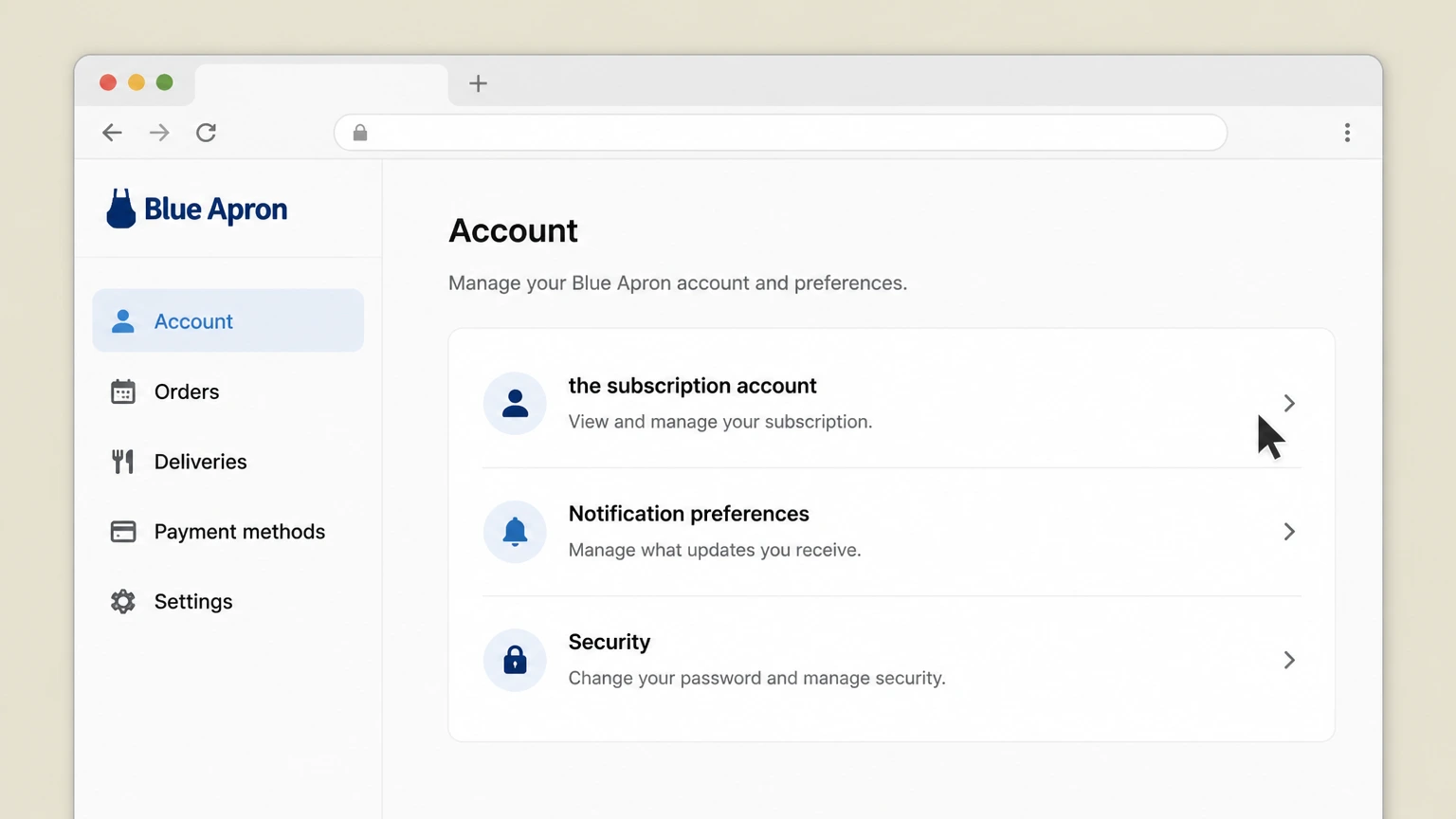
Task: Click 'Manage what updates you receive.' description
Action: click(x=715, y=550)
